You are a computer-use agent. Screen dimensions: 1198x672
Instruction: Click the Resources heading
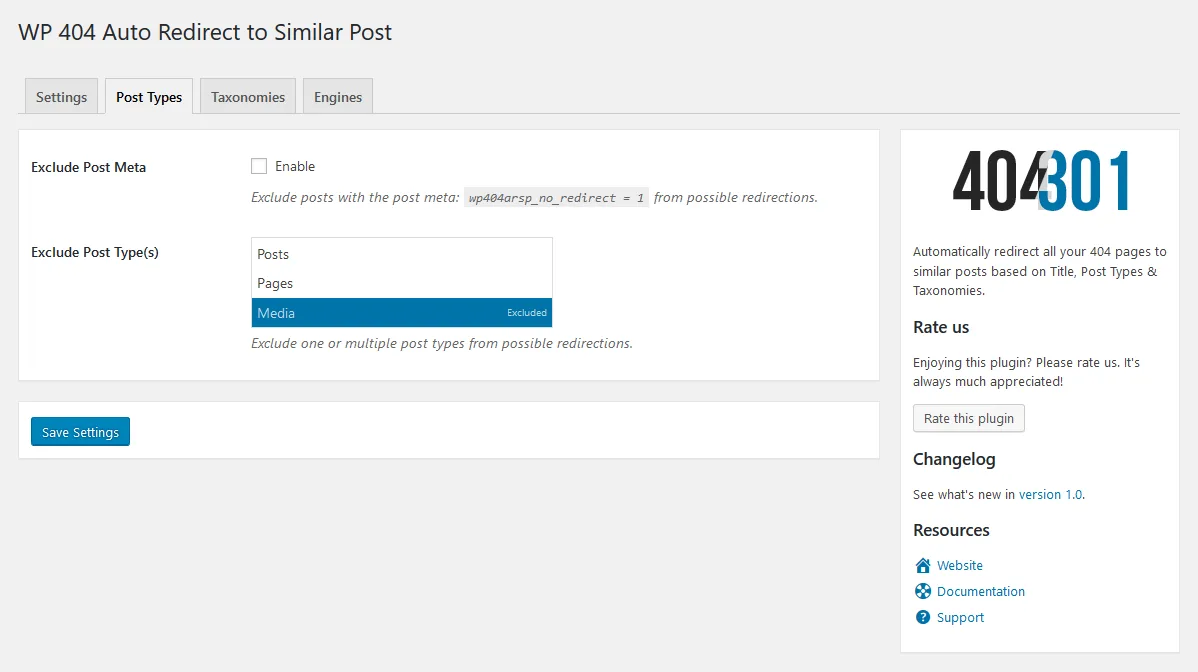[951, 530]
